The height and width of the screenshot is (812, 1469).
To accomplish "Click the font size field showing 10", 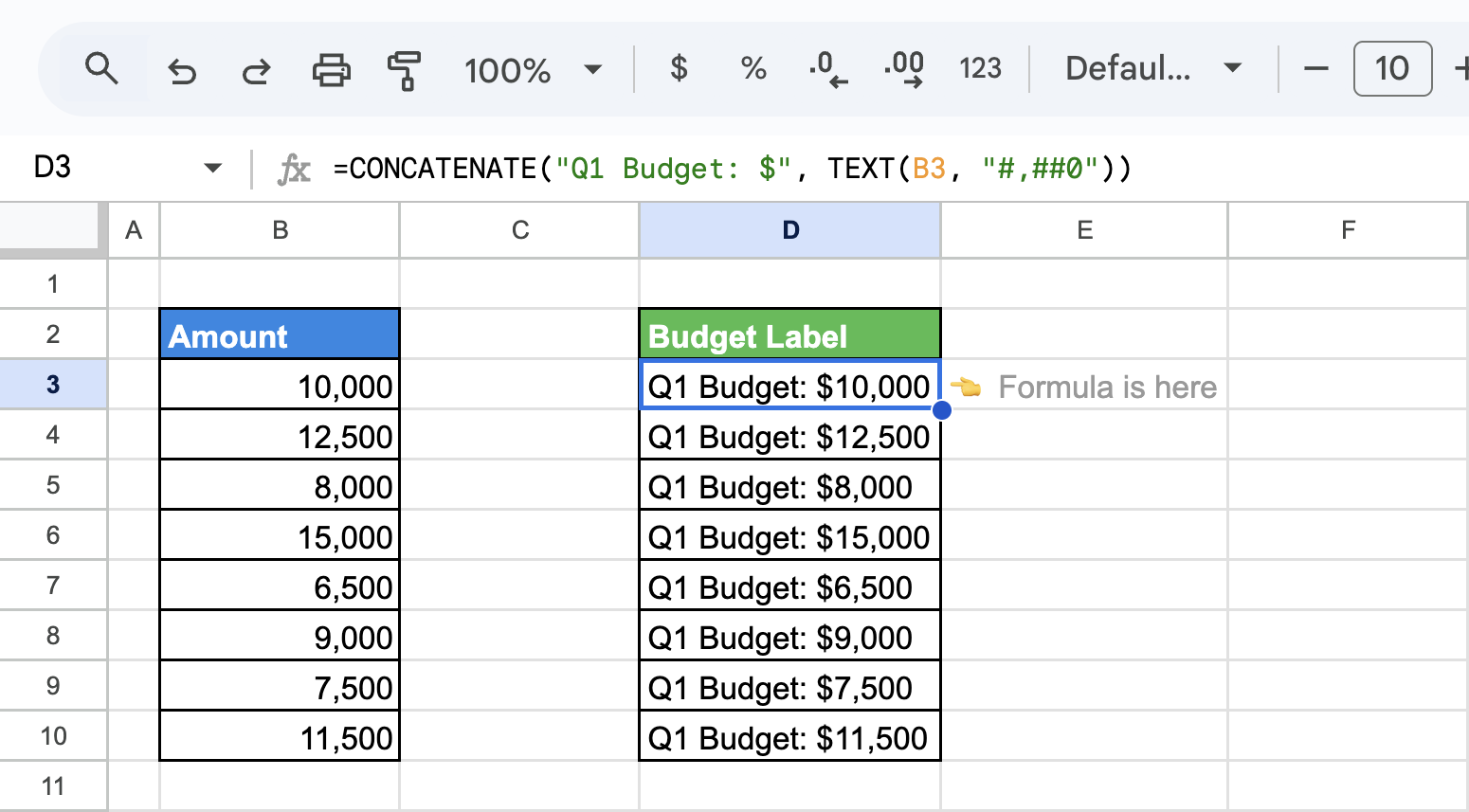I will pos(1392,68).
